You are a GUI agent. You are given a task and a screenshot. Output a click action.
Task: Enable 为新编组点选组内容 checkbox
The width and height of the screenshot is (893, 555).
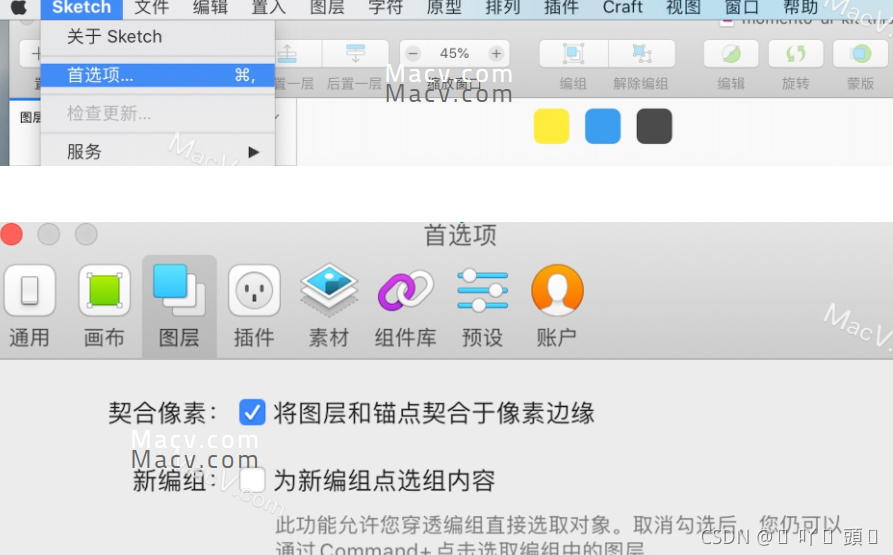pos(252,480)
